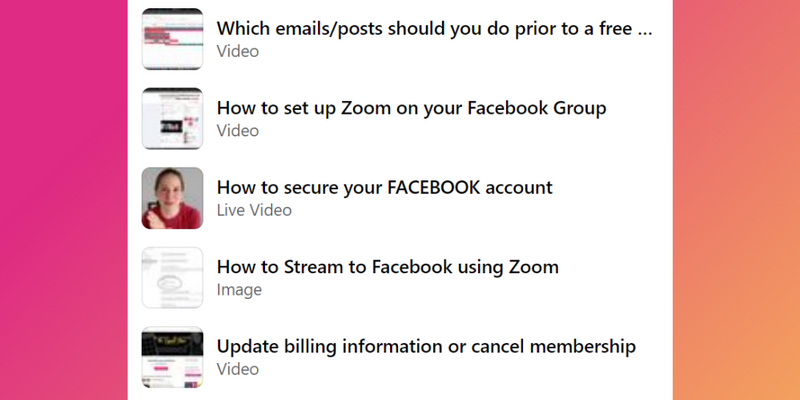Screen dimensions: 800x400
Task: Click white space right of "Image" label
Action: [450, 291]
